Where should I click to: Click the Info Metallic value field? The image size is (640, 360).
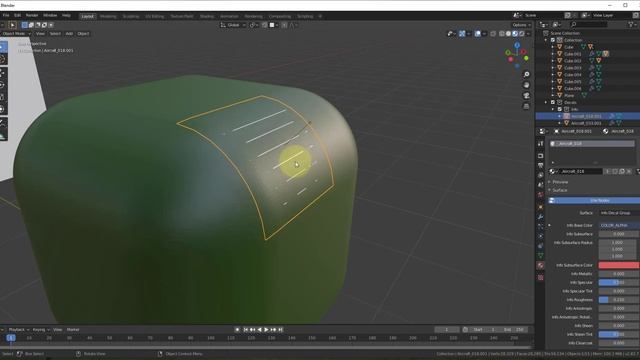[619, 274]
